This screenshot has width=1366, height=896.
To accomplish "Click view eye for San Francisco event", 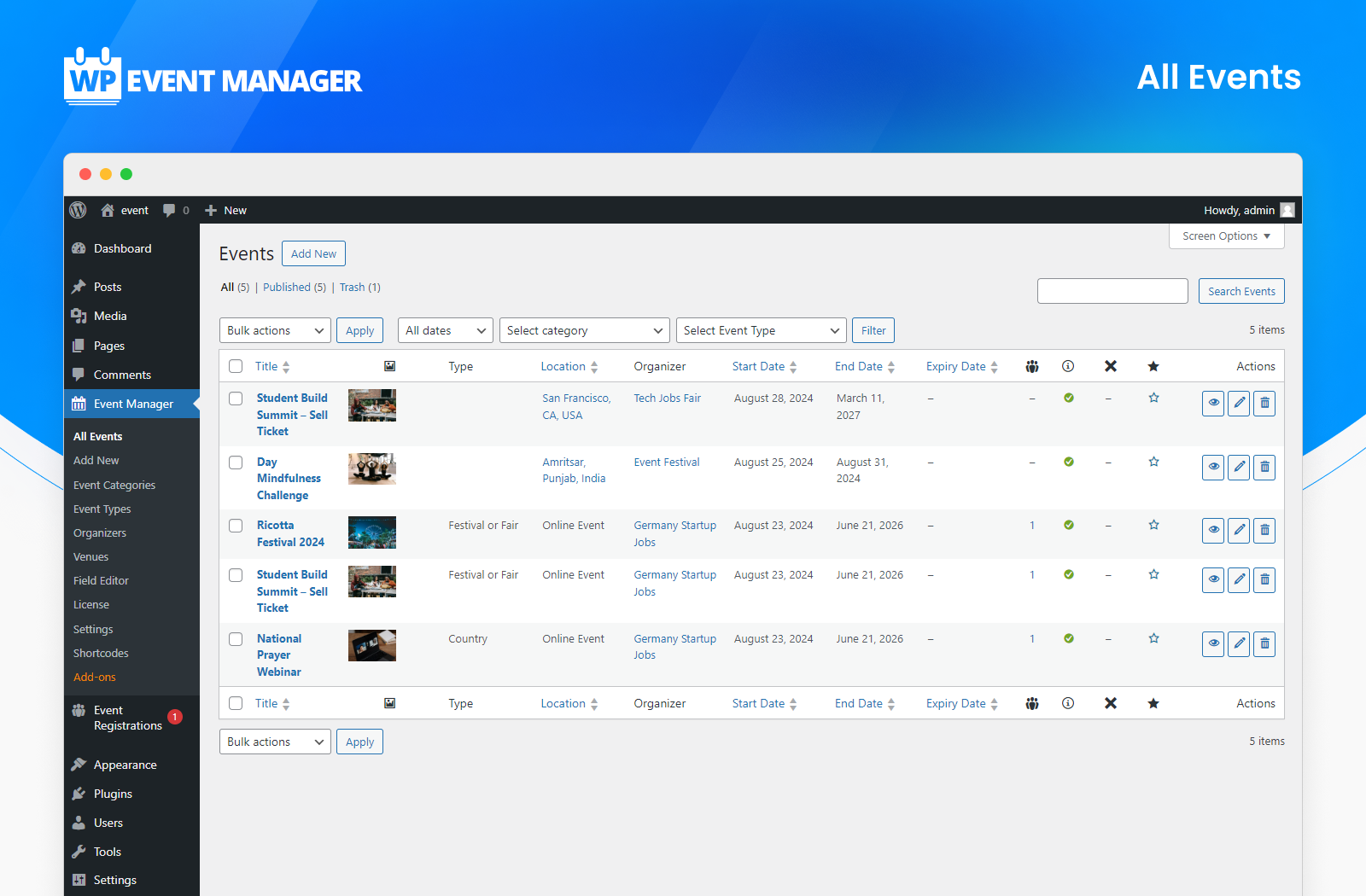I will tap(1213, 403).
